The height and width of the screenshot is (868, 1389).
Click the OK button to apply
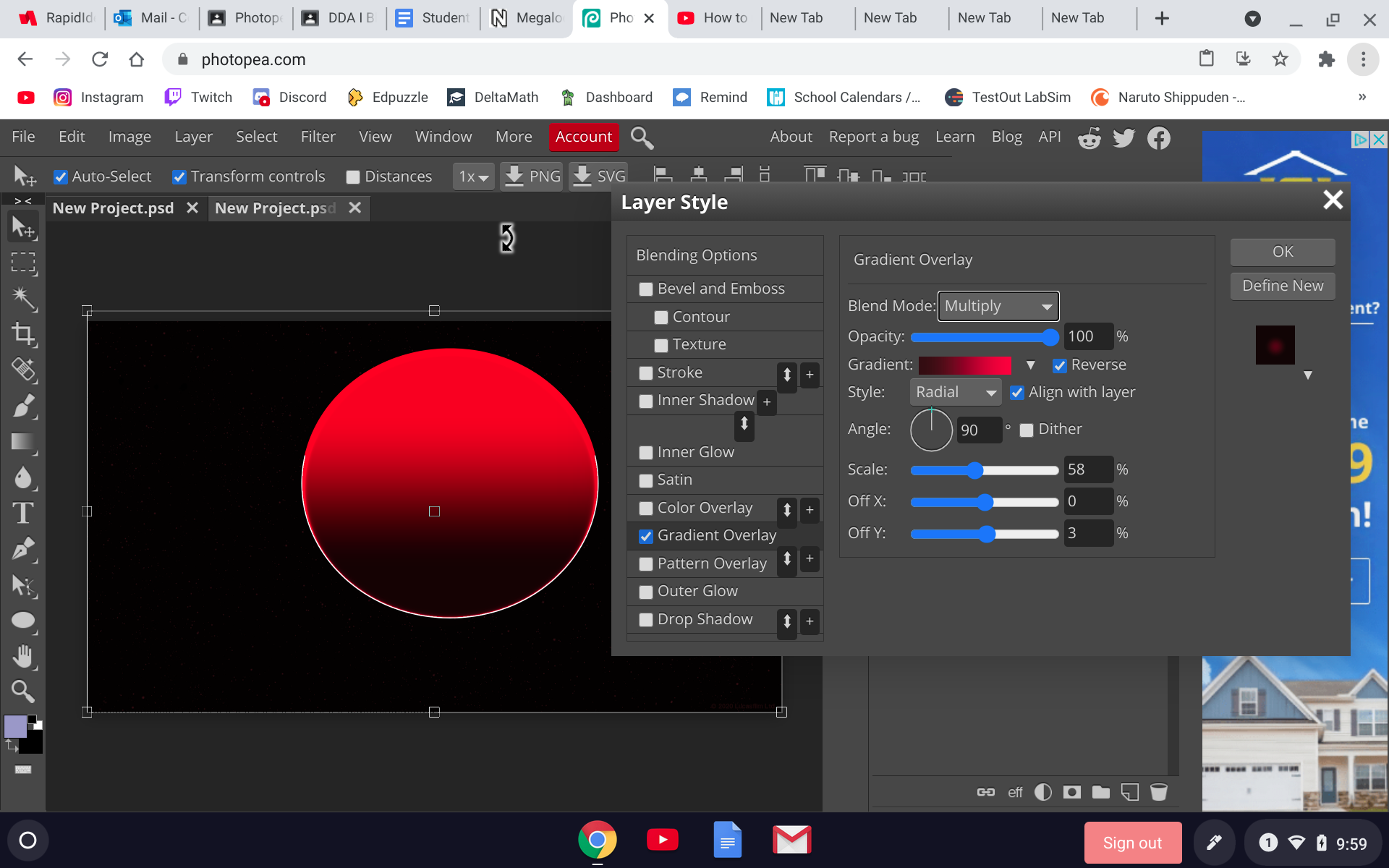pyautogui.click(x=1281, y=251)
